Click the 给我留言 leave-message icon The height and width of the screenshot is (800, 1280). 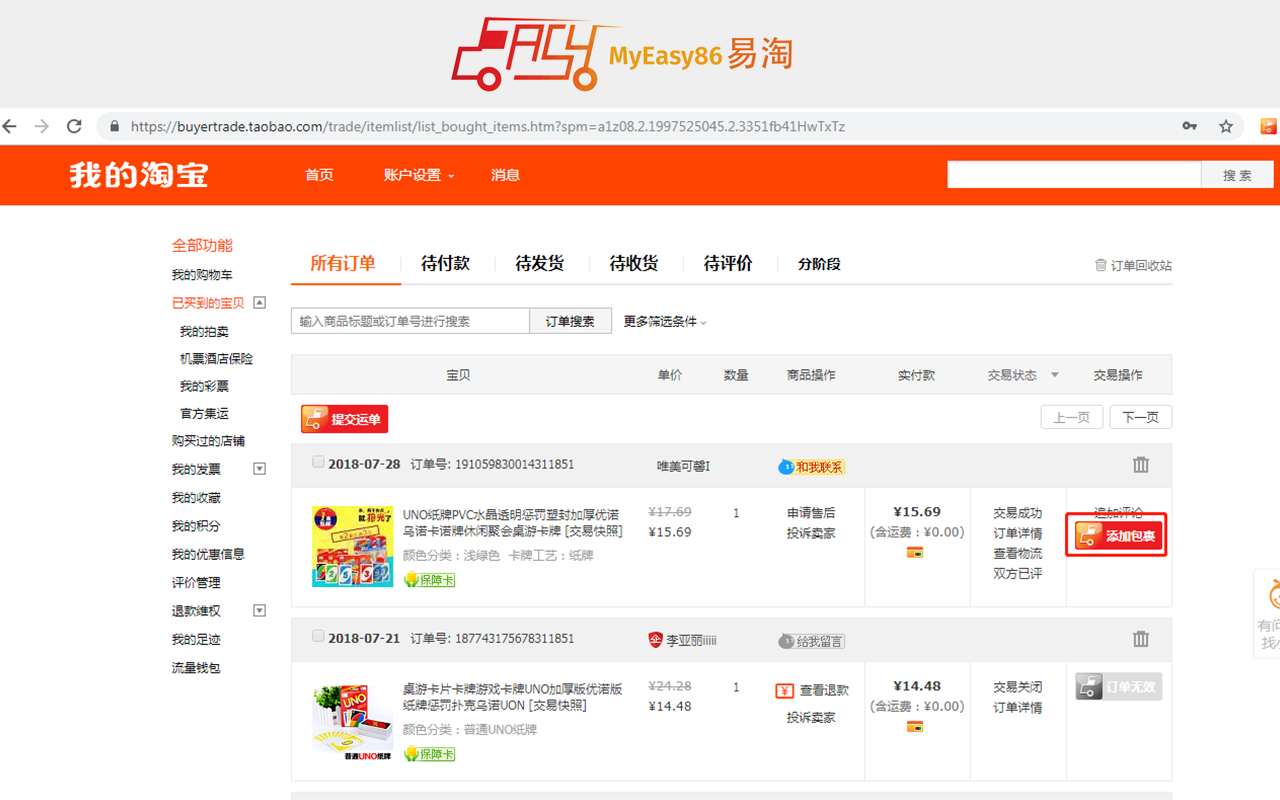(x=813, y=639)
